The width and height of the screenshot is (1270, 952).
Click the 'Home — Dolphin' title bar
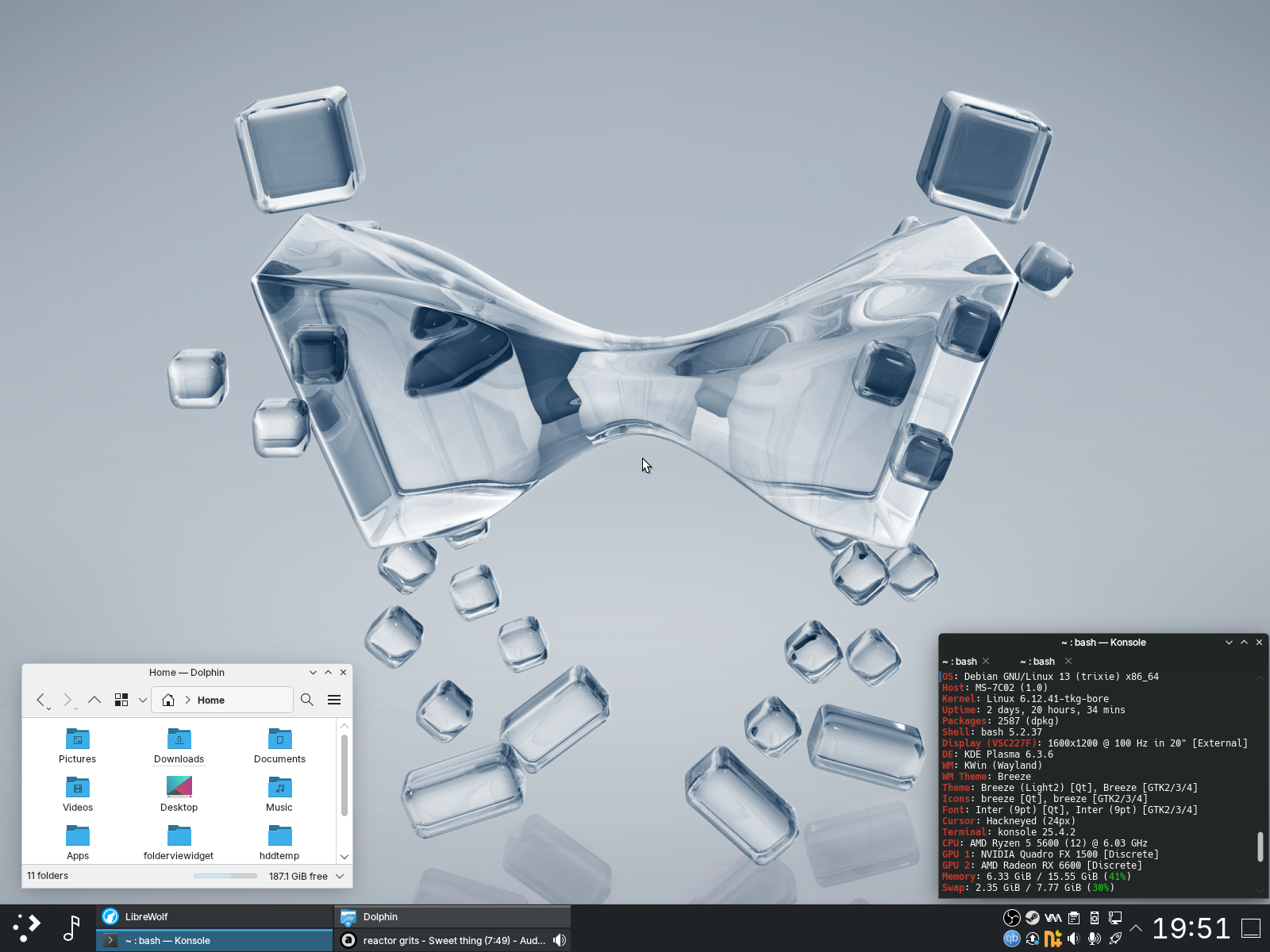(x=187, y=673)
